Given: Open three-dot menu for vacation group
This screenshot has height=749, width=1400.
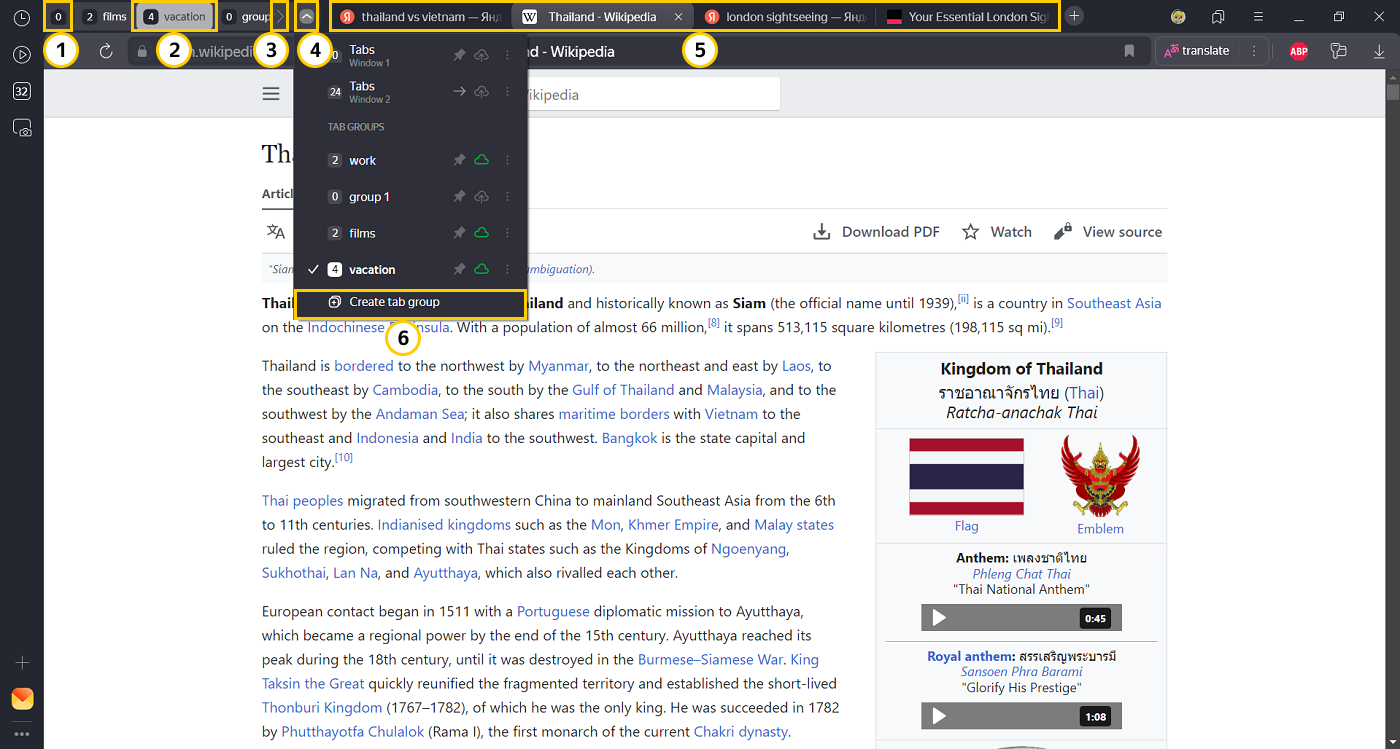Looking at the screenshot, I should click(507, 270).
